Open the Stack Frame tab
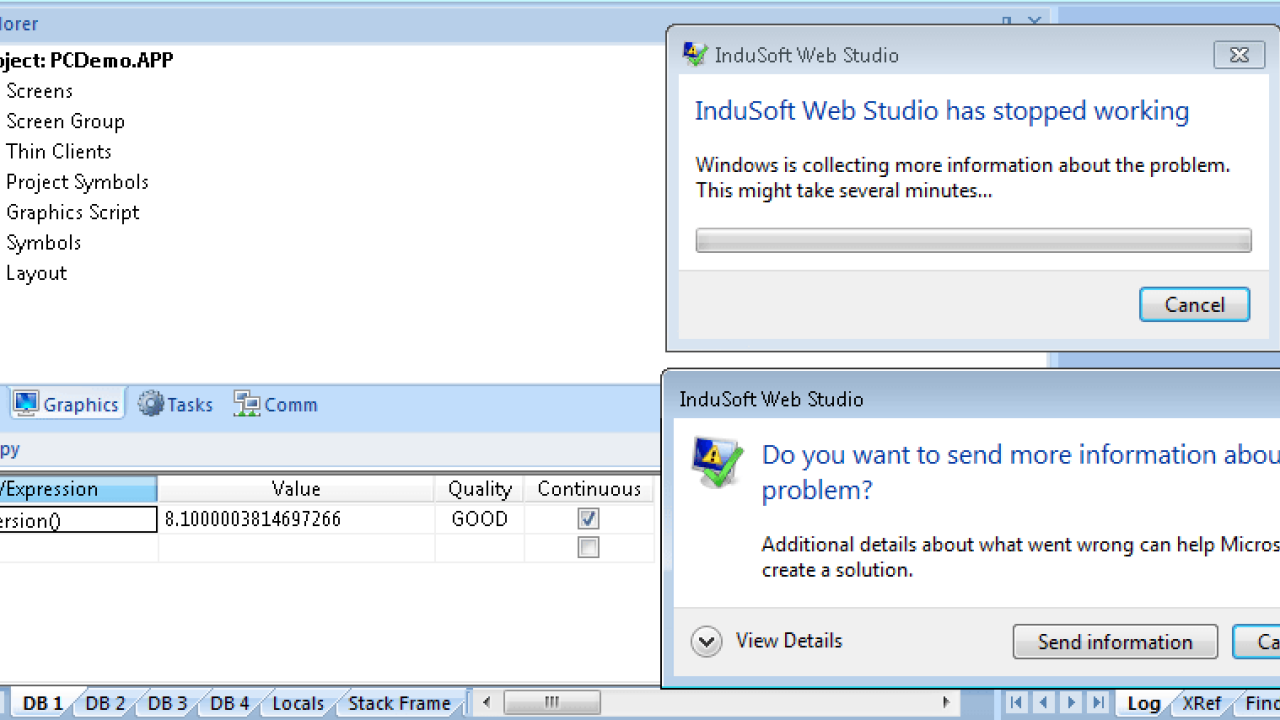Viewport: 1280px width, 720px height. click(x=399, y=703)
